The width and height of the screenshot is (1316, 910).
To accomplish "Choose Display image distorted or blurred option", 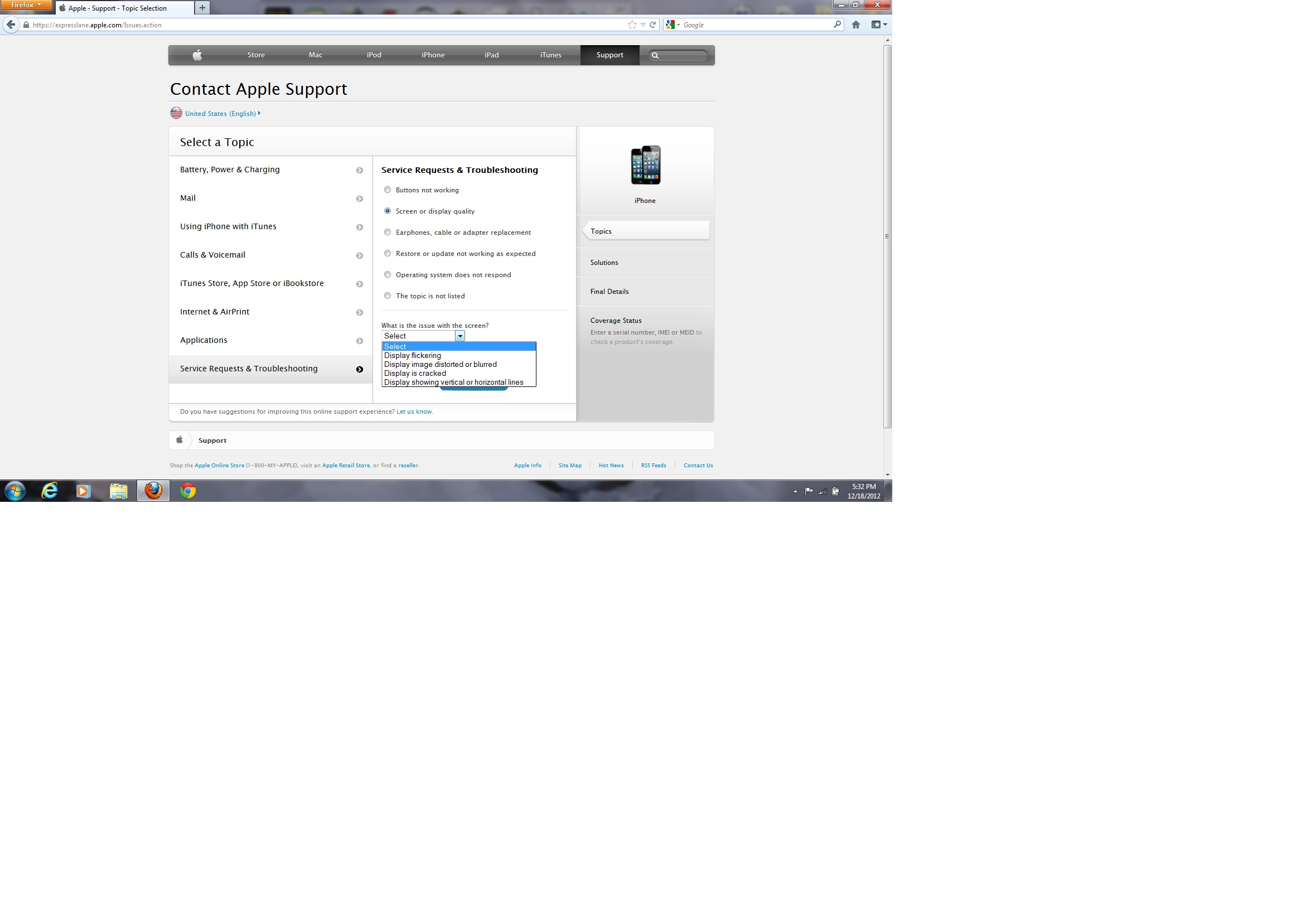I will pos(459,364).
